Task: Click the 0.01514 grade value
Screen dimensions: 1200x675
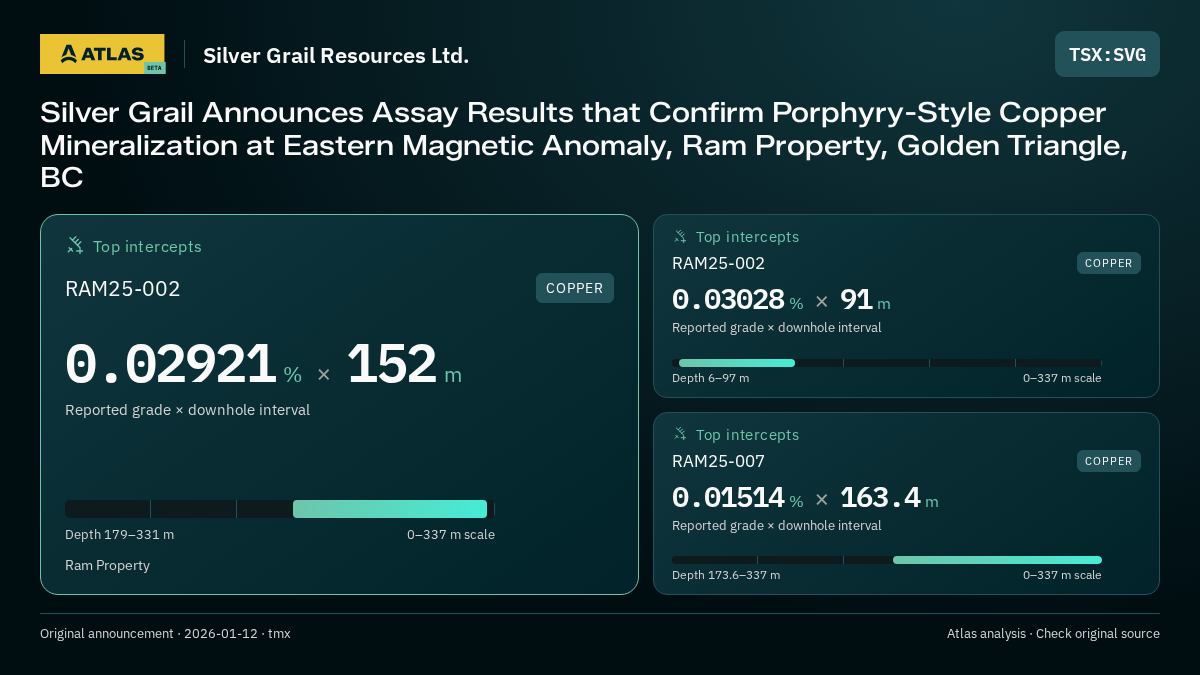Action: point(728,497)
